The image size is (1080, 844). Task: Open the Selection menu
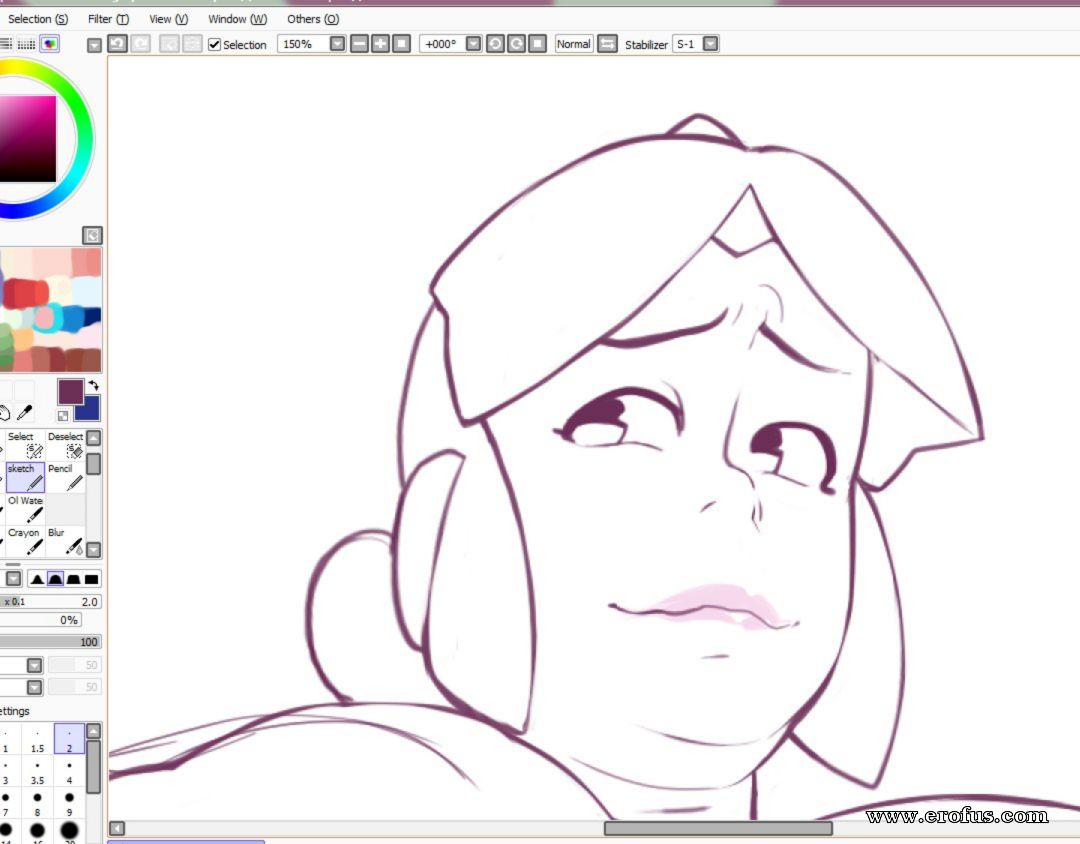click(37, 19)
